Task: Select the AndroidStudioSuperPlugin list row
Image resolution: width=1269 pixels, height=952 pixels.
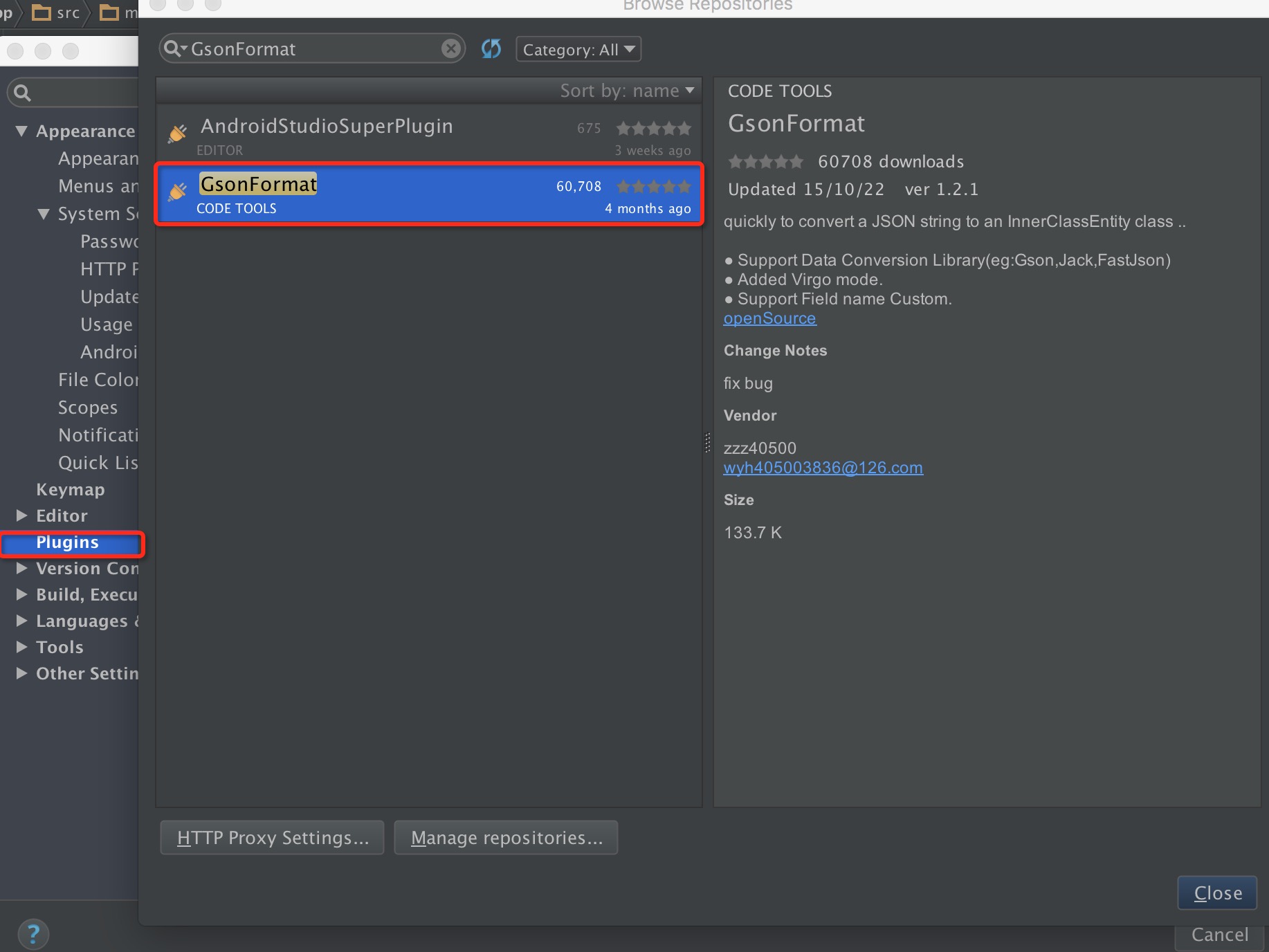Action: point(429,134)
